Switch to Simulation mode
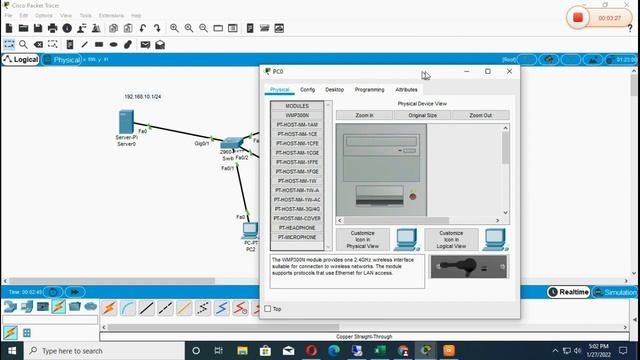The width and height of the screenshot is (640, 360). pyautogui.click(x=616, y=292)
